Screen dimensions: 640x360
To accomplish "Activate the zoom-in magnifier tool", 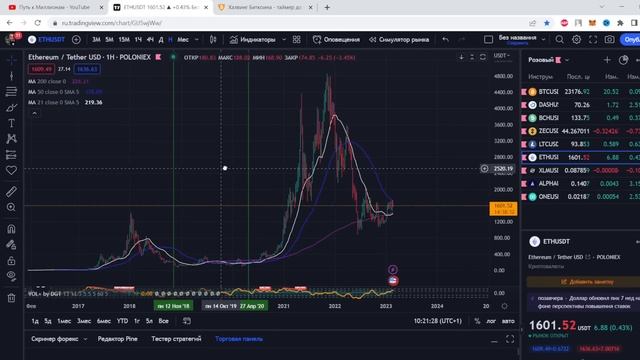I will pyautogui.click(x=11, y=207).
